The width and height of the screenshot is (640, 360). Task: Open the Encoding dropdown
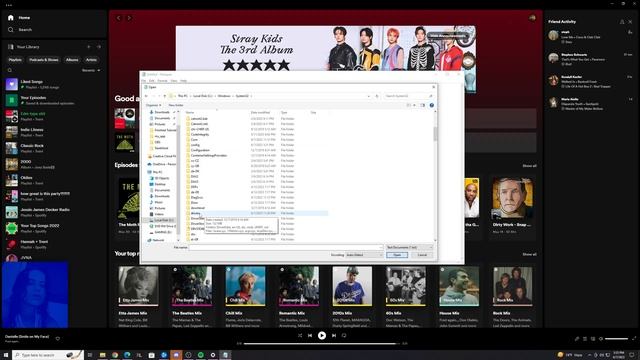pos(364,255)
